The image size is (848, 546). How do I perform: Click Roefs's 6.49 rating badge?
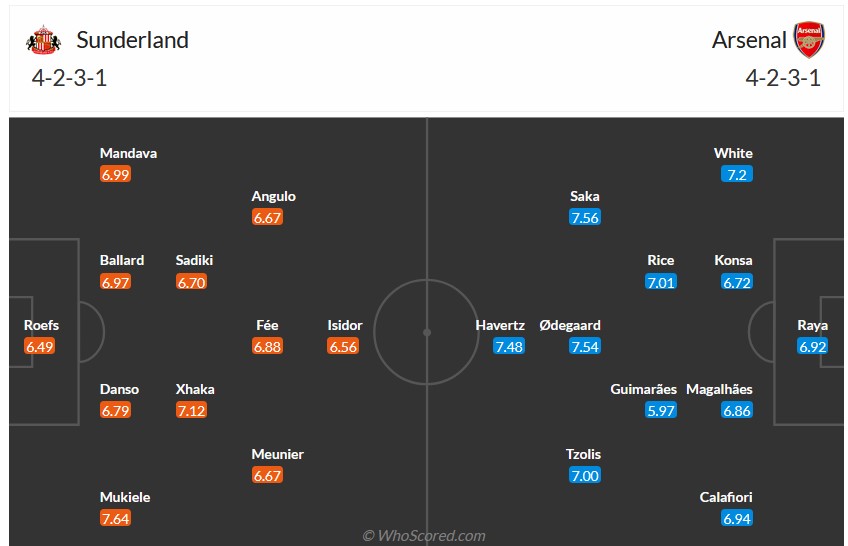coord(39,346)
